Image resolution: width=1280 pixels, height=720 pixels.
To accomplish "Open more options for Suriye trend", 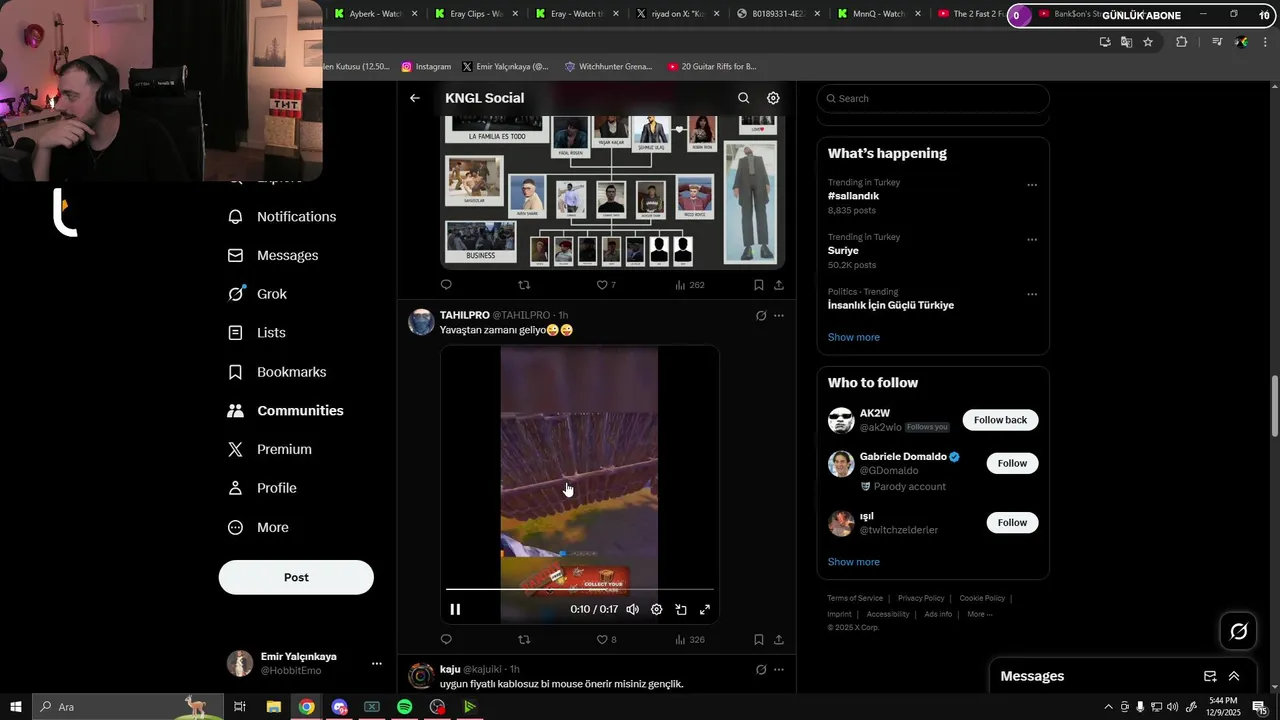I will 1032,240.
